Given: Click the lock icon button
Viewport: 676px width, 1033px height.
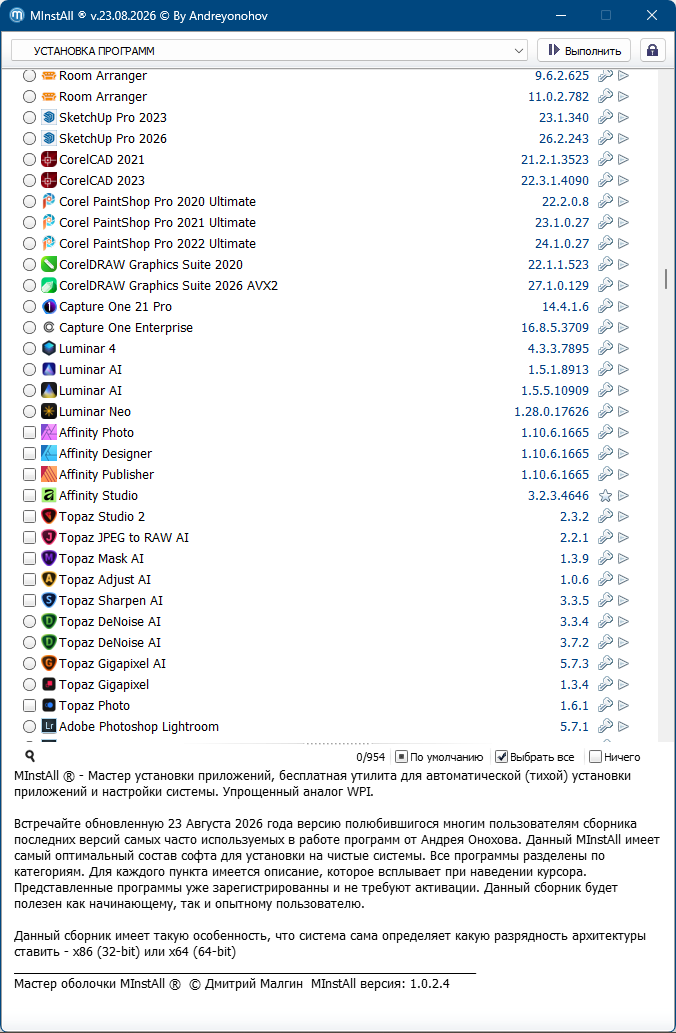Looking at the screenshot, I should pyautogui.click(x=652, y=51).
